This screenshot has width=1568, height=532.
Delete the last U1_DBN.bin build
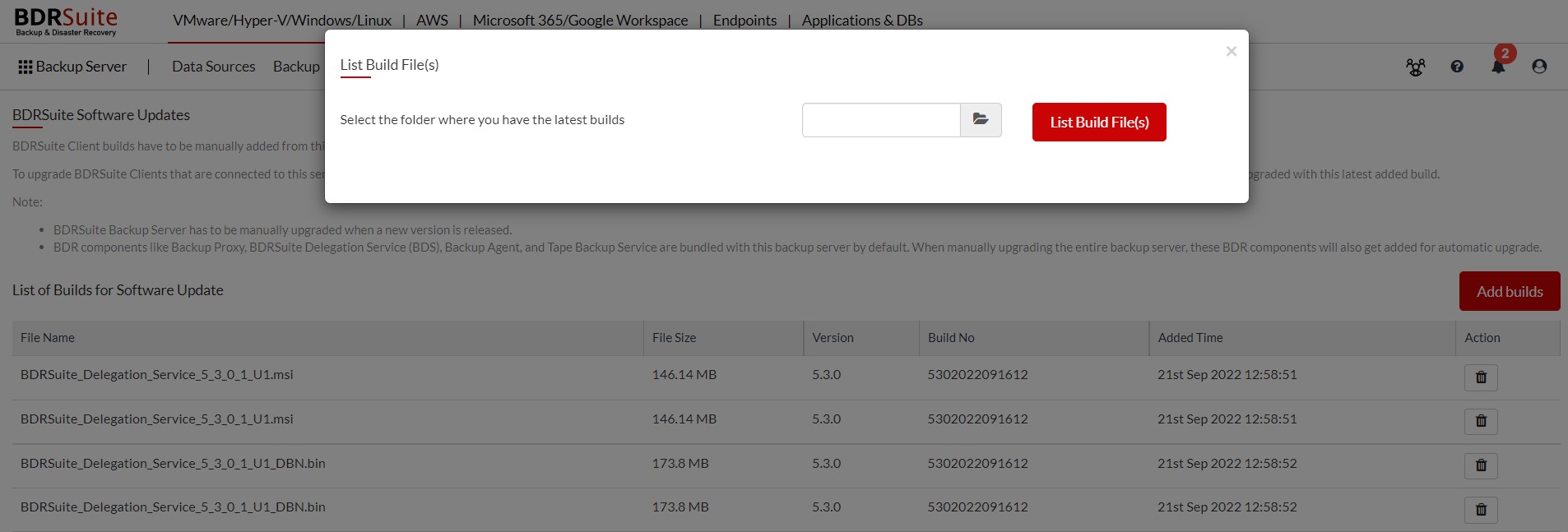(1481, 510)
